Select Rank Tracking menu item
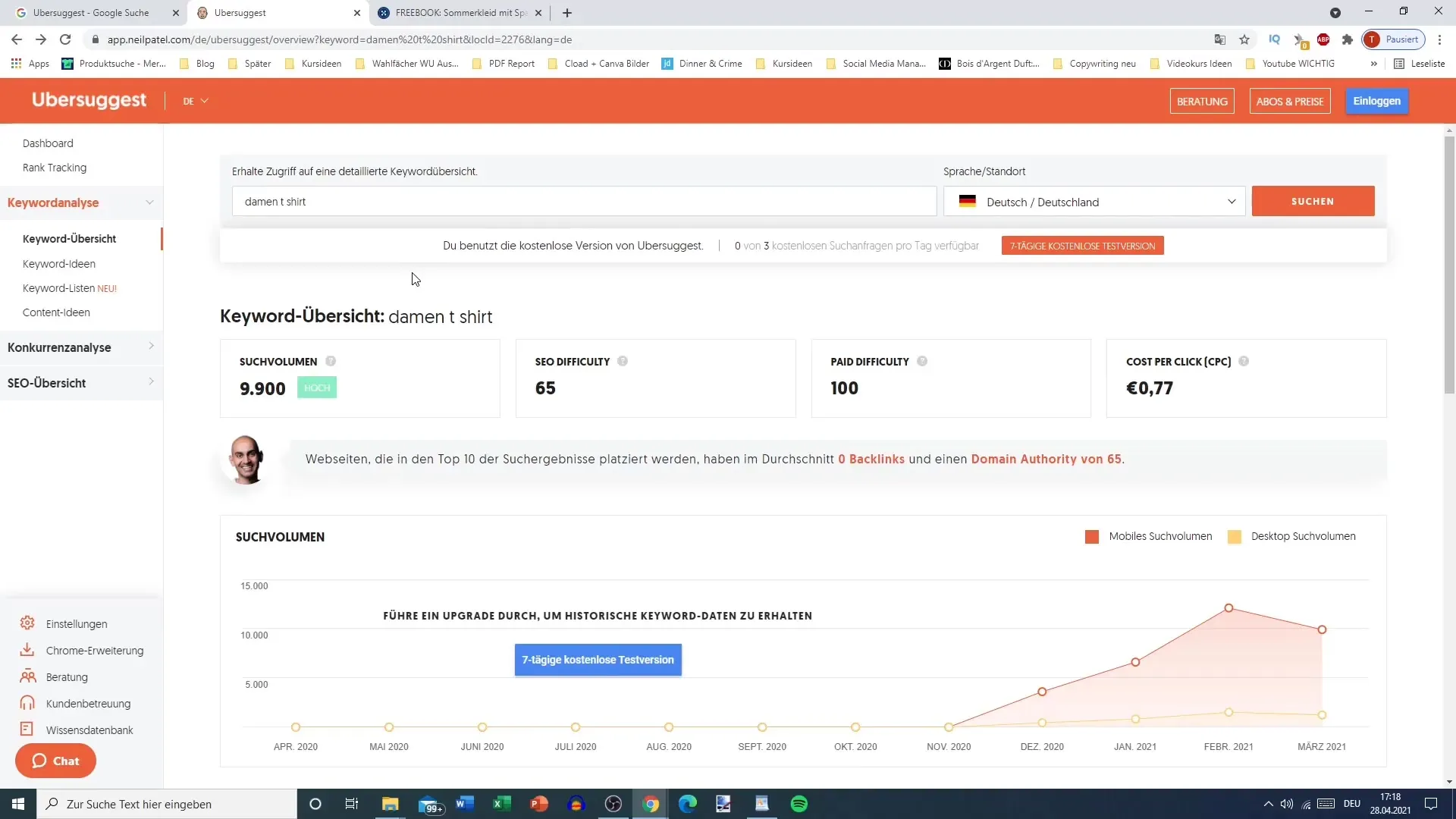Viewport: 1456px width, 819px height. coord(54,167)
